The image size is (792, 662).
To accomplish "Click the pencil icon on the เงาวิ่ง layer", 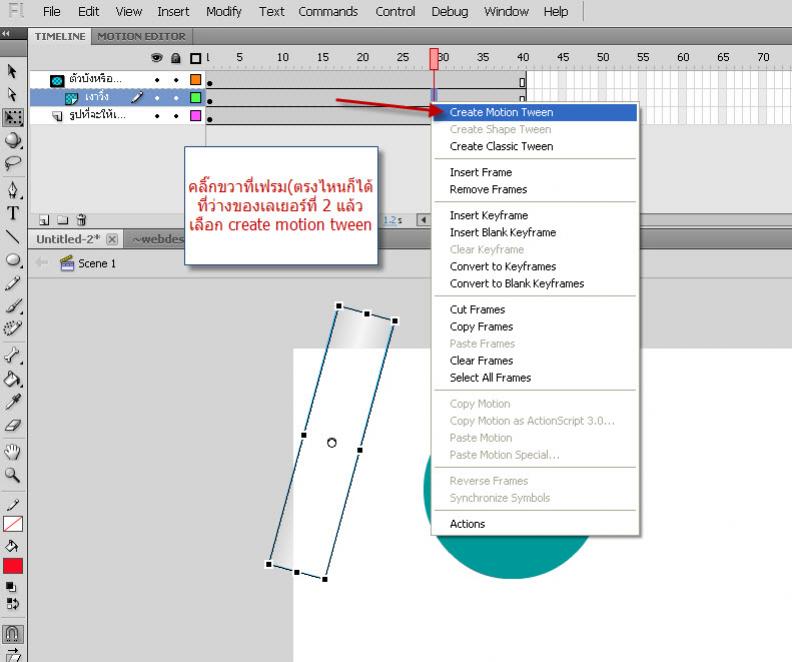I will (137, 97).
